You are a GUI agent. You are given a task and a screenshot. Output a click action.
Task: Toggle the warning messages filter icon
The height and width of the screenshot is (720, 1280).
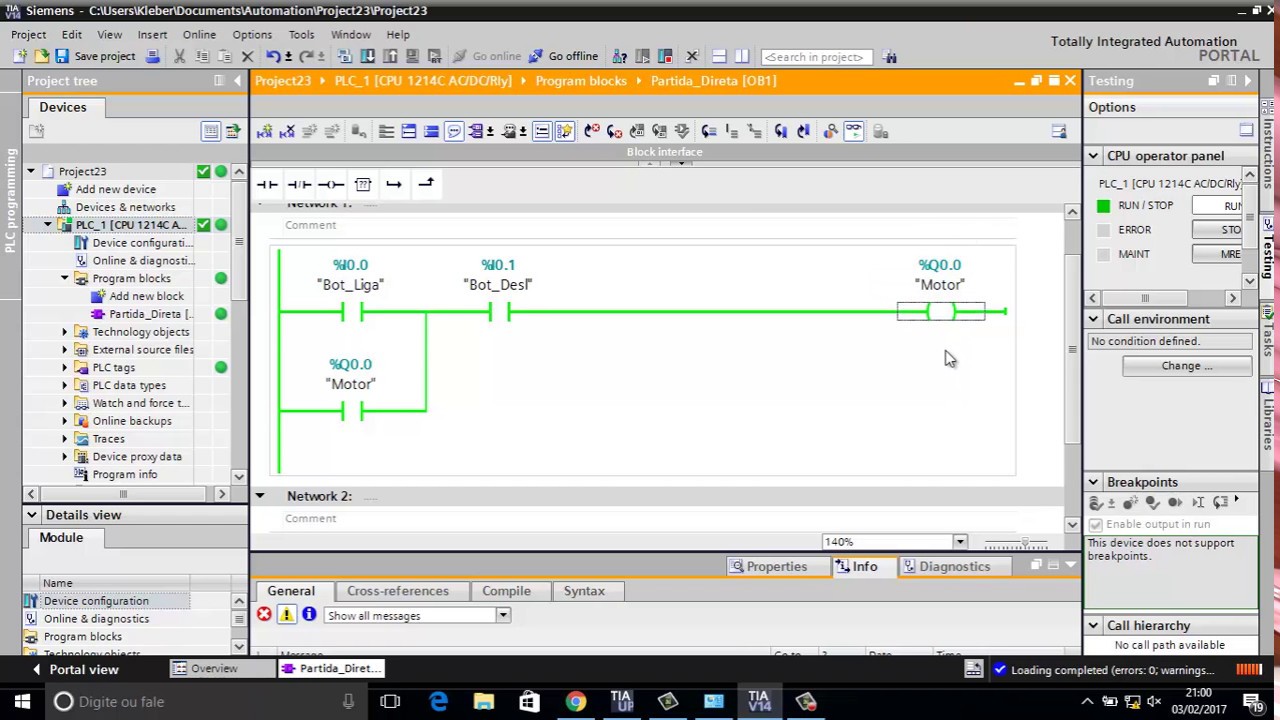click(x=287, y=615)
